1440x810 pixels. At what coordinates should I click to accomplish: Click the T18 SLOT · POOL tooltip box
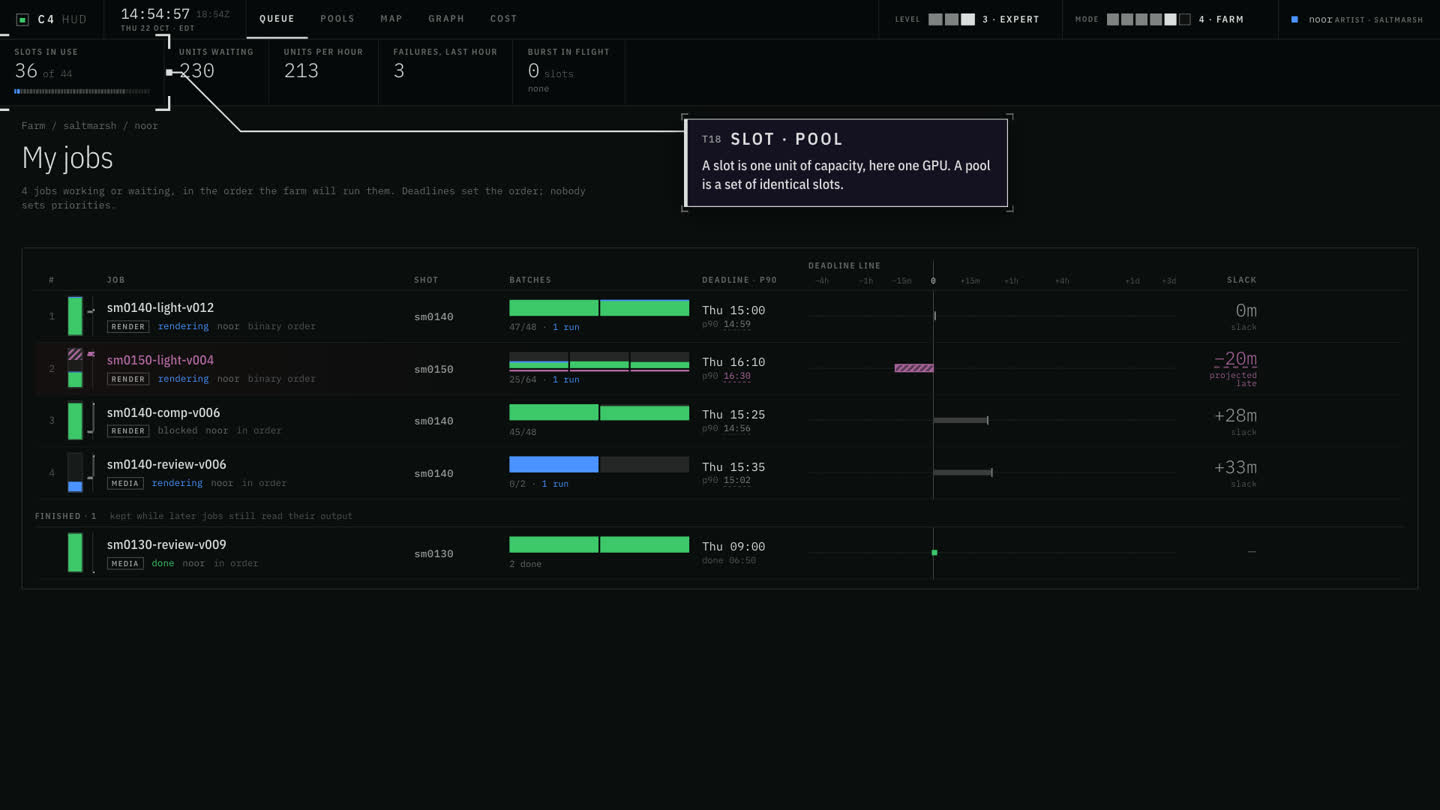click(x=847, y=163)
